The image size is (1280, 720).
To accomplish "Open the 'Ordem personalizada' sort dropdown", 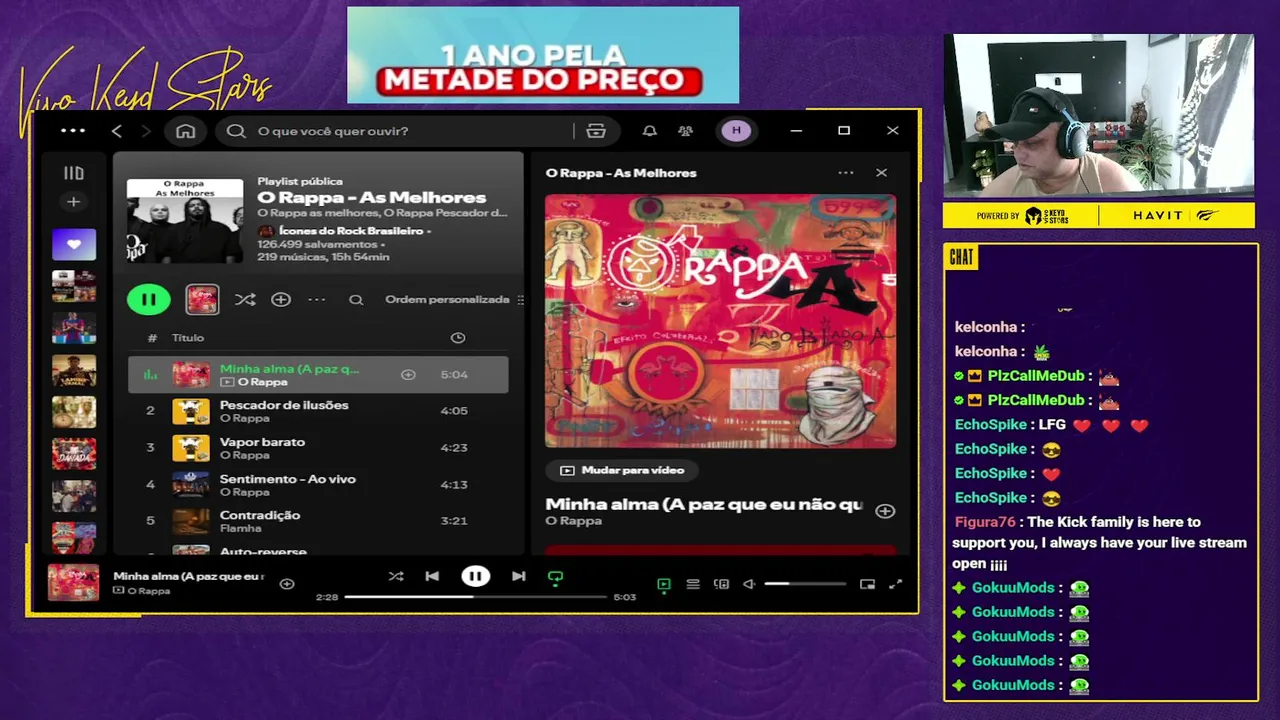I will click(447, 299).
